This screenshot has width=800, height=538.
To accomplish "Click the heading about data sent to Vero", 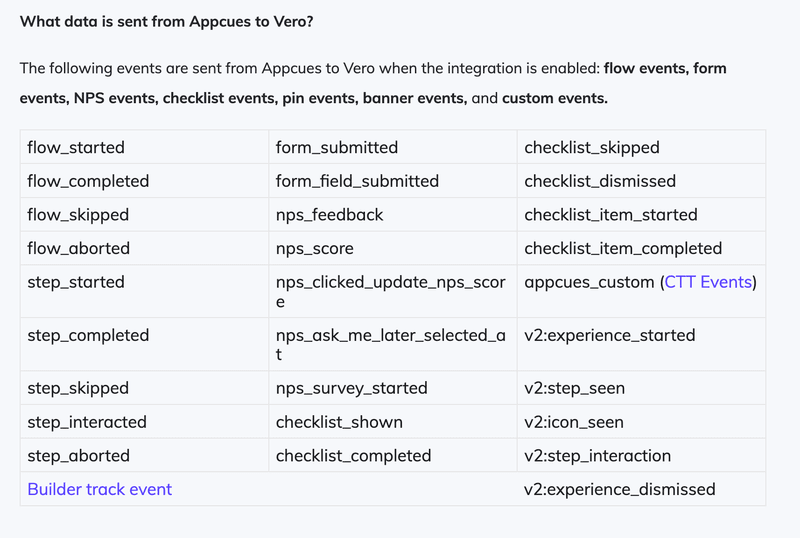I will 166,21.
